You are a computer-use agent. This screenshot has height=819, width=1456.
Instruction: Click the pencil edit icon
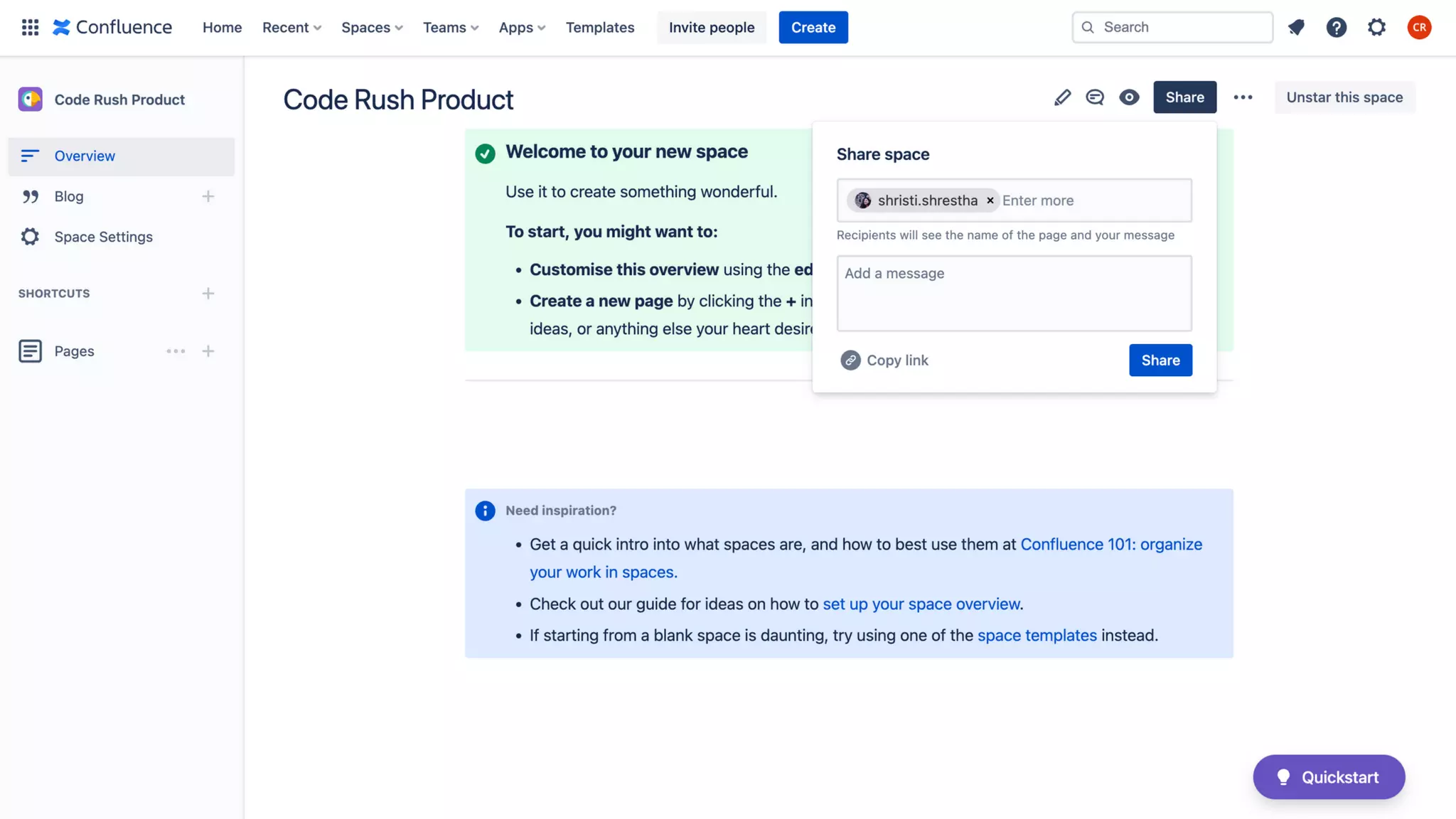click(1062, 97)
